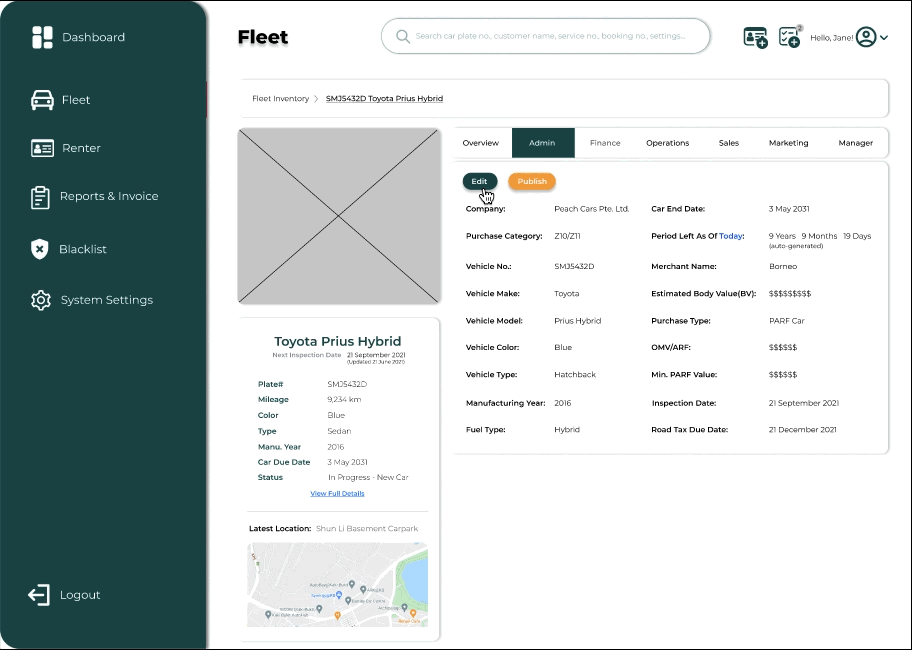
Task: Click the Toyota Prius Hybrid card title
Action: tap(338, 341)
